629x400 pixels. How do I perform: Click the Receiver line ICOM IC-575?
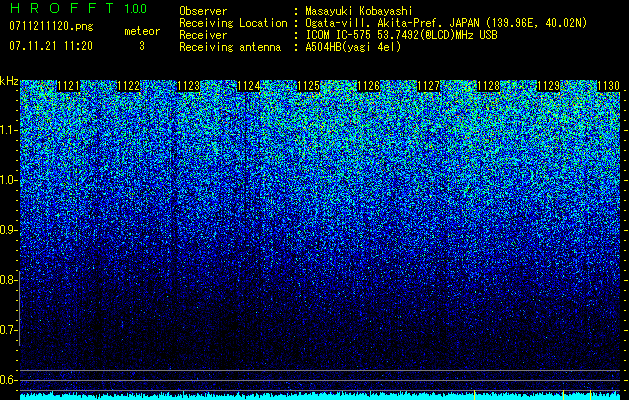pyautogui.click(x=401, y=35)
